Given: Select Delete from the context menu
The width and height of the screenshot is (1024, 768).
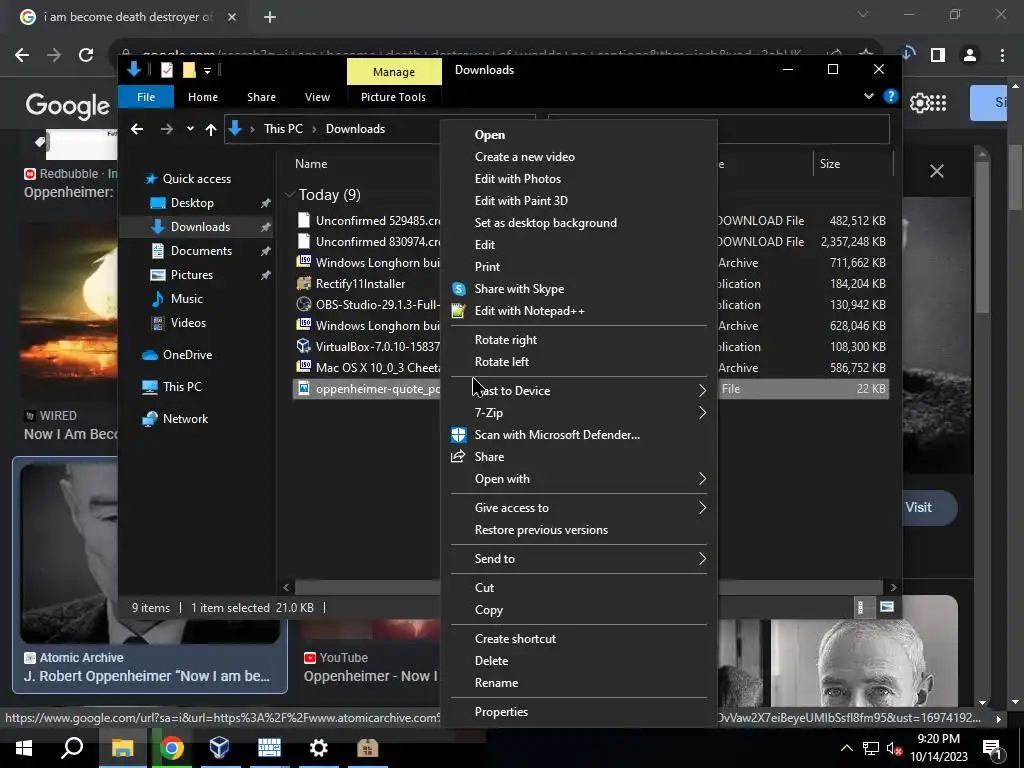Looking at the screenshot, I should 491,661.
